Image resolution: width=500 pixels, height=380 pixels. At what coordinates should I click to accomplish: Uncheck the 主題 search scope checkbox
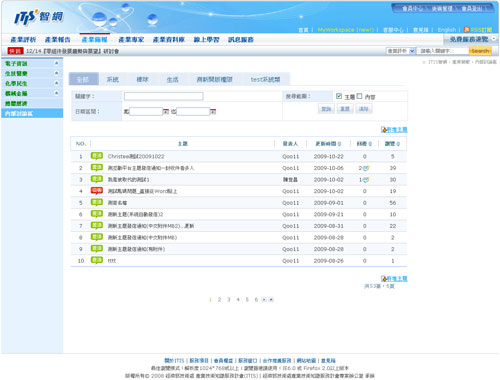tap(339, 96)
